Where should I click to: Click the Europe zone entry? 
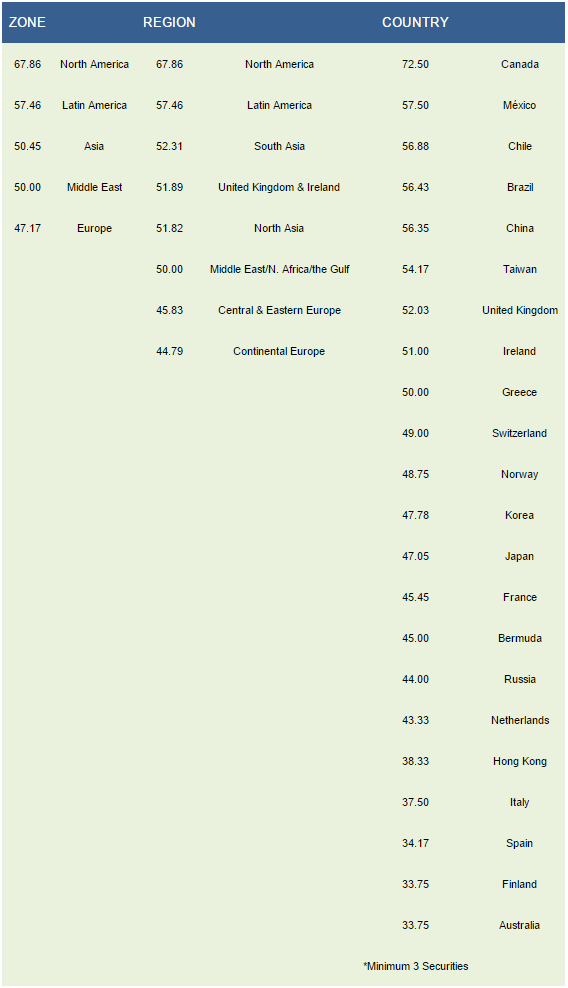(95, 228)
